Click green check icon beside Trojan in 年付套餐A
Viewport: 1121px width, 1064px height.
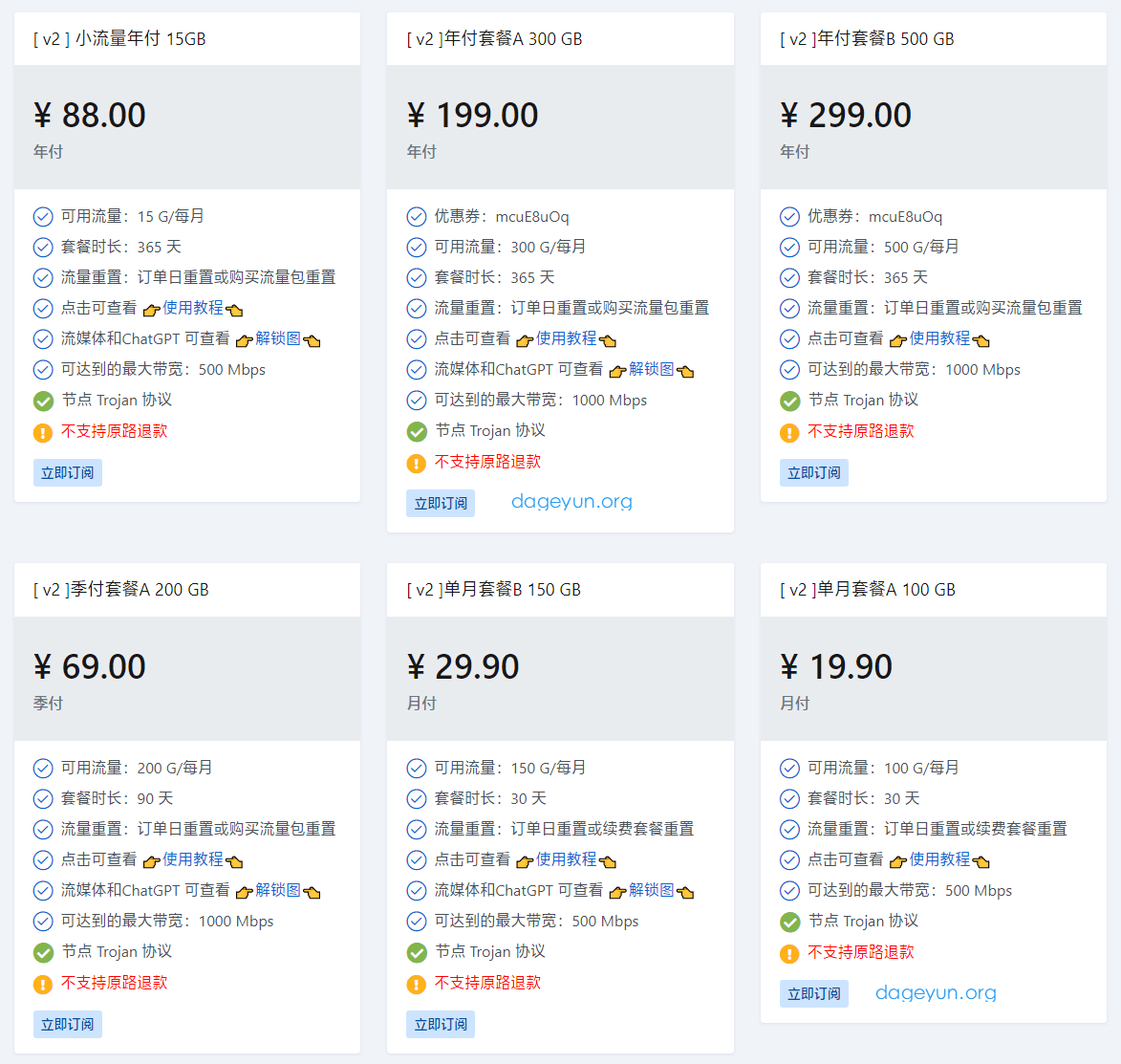417,431
